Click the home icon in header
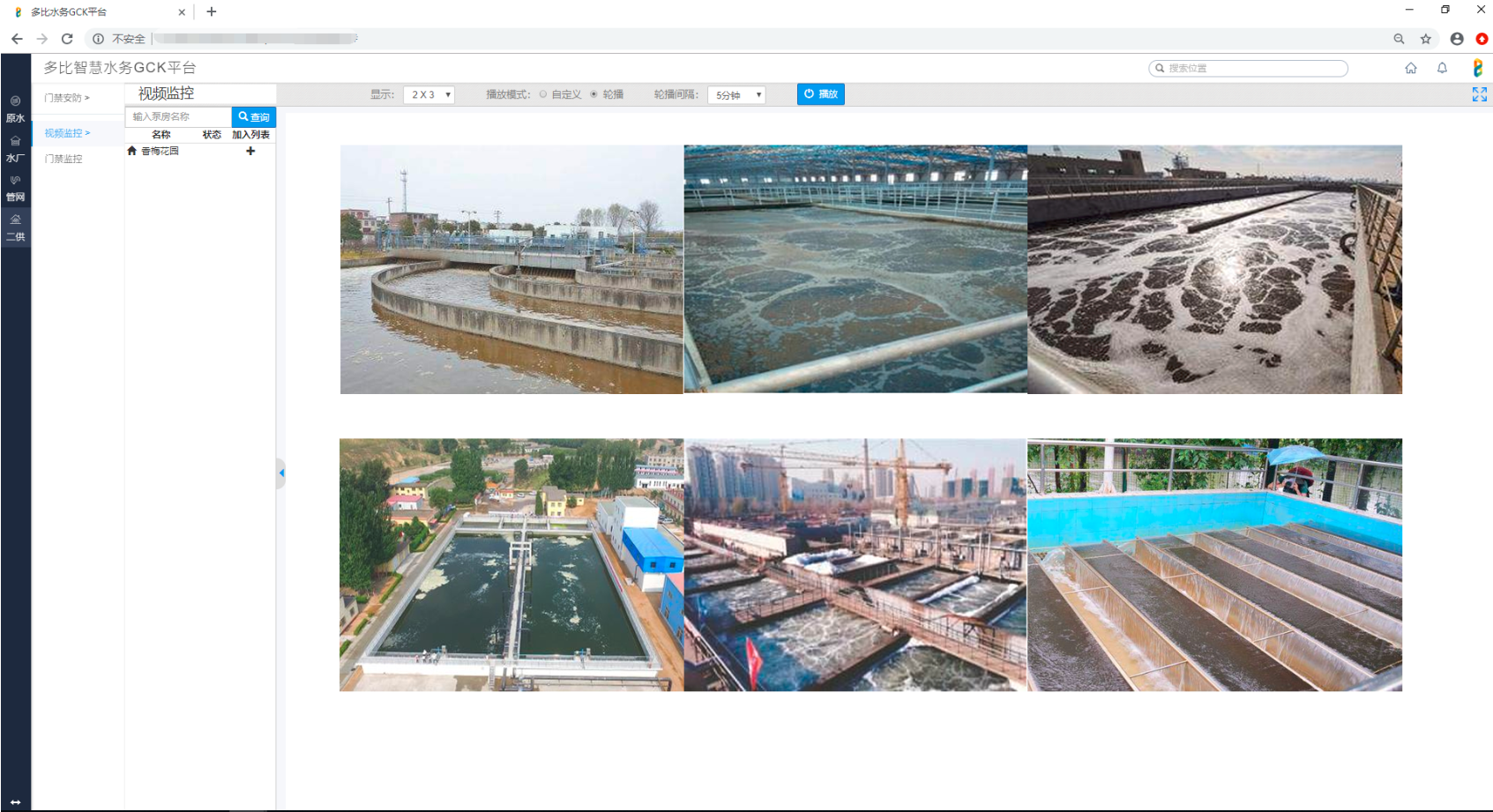Screen dimensions: 1493x812 pos(1411,68)
